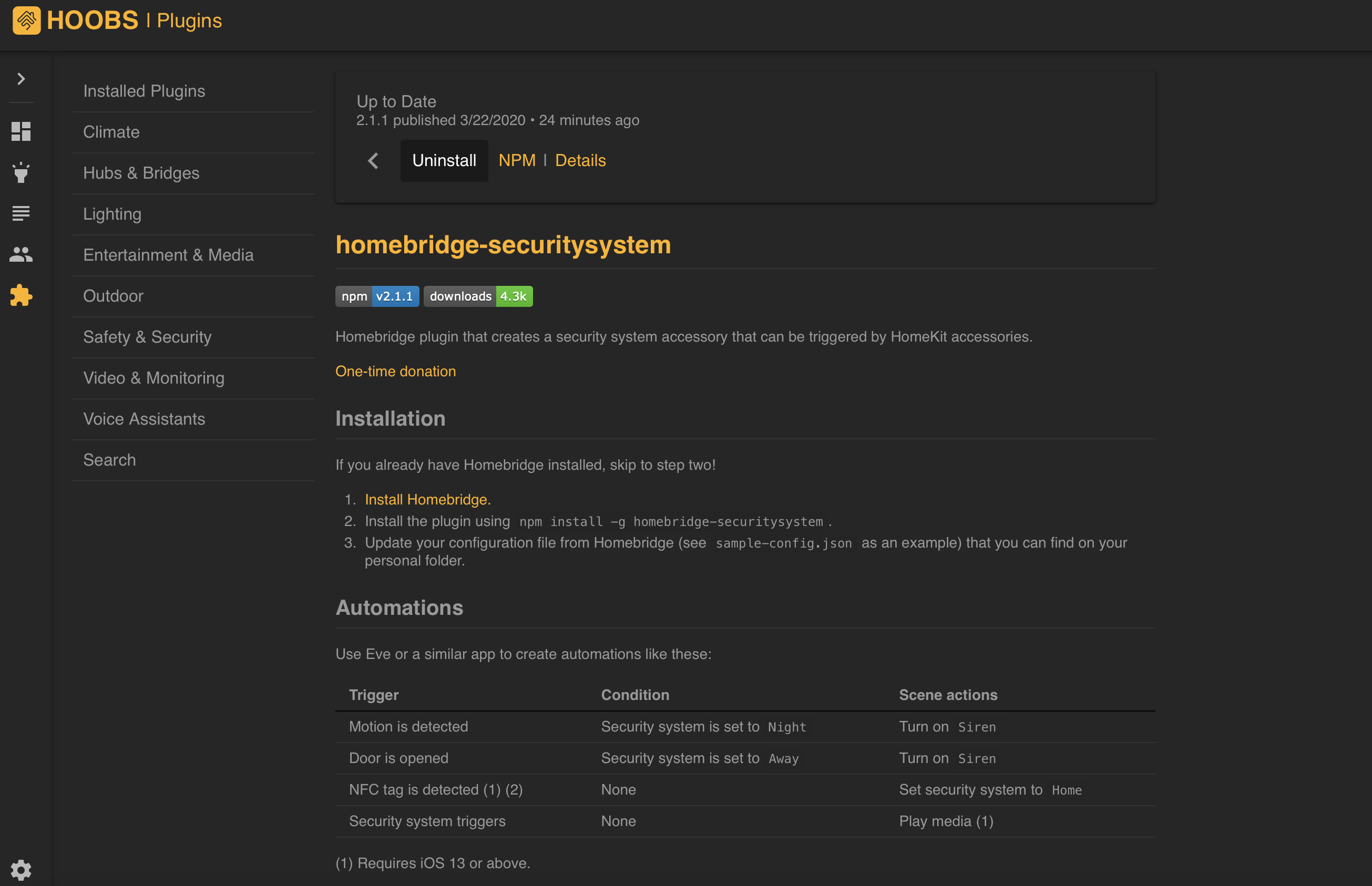Uninstall the homebridge-securitysystem plugin
This screenshot has height=886, width=1372.
pos(444,160)
